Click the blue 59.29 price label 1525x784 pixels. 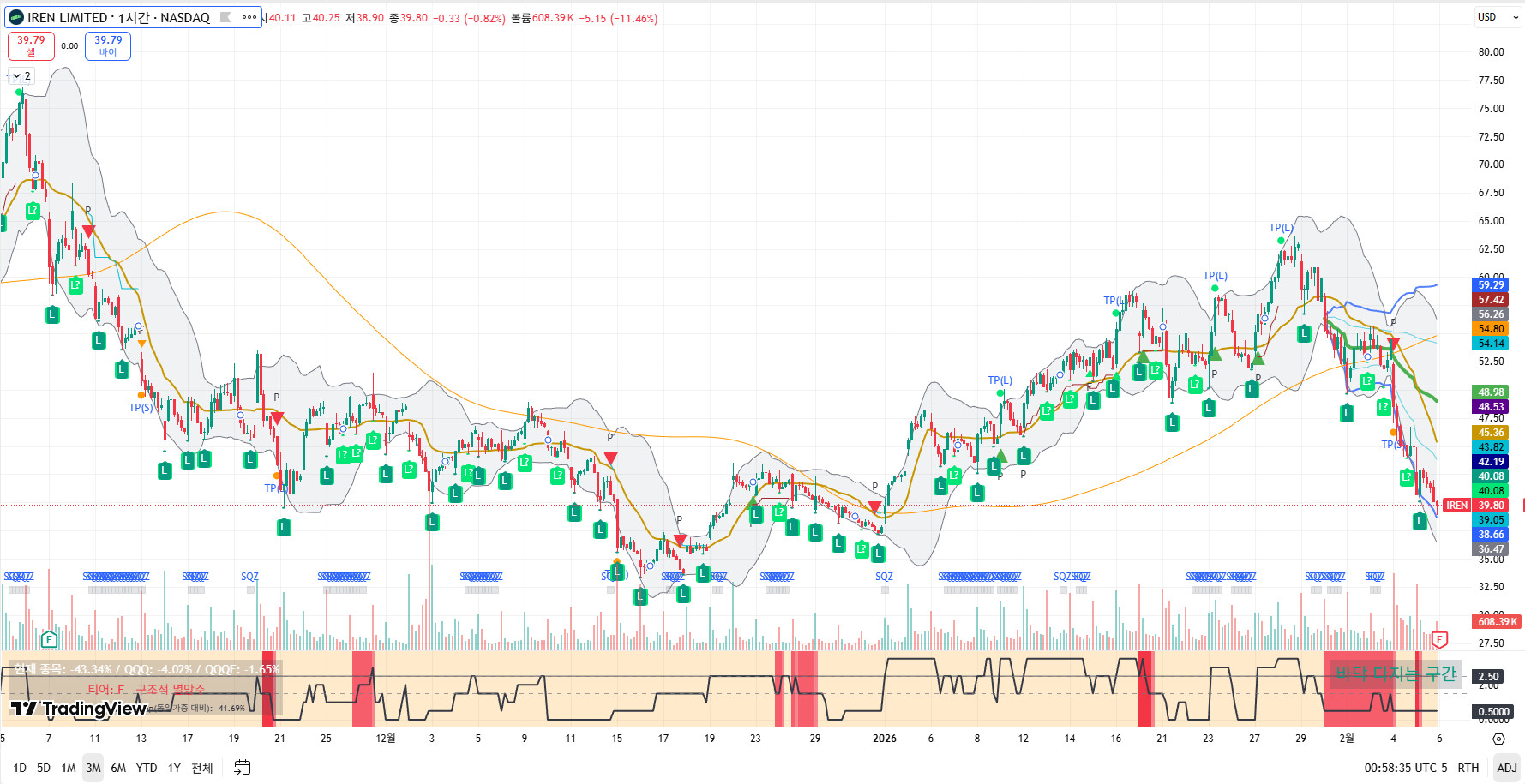tap(1491, 285)
